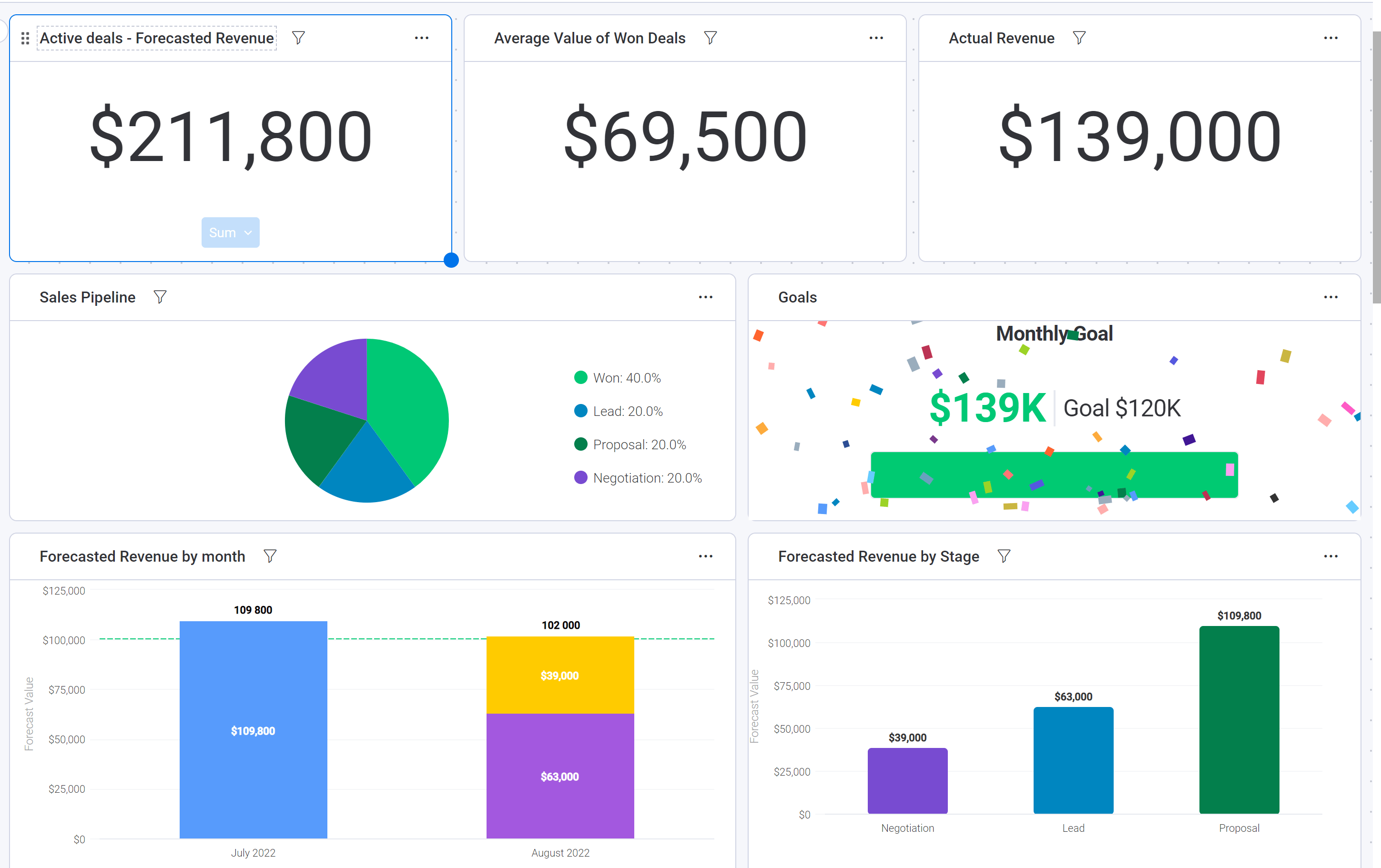Expand the Sum dropdown
Image resolution: width=1381 pixels, height=868 pixels.
[231, 233]
